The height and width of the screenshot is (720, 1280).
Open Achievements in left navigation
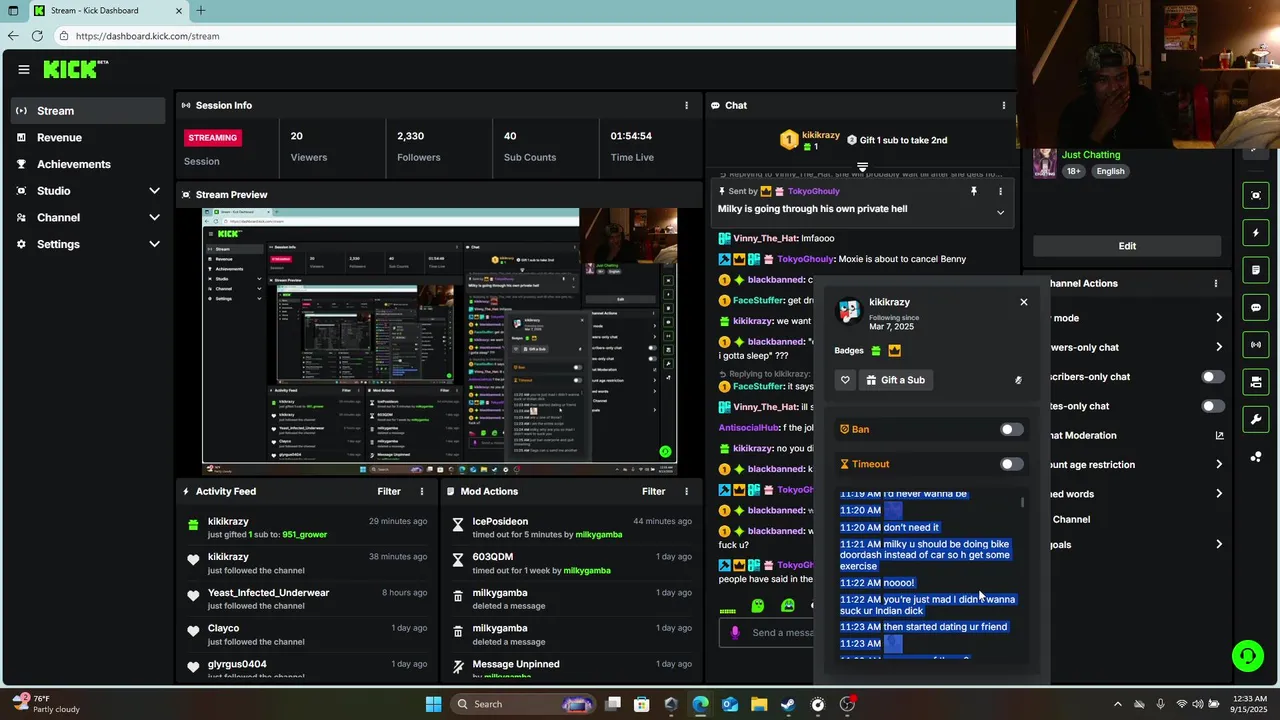click(88, 164)
